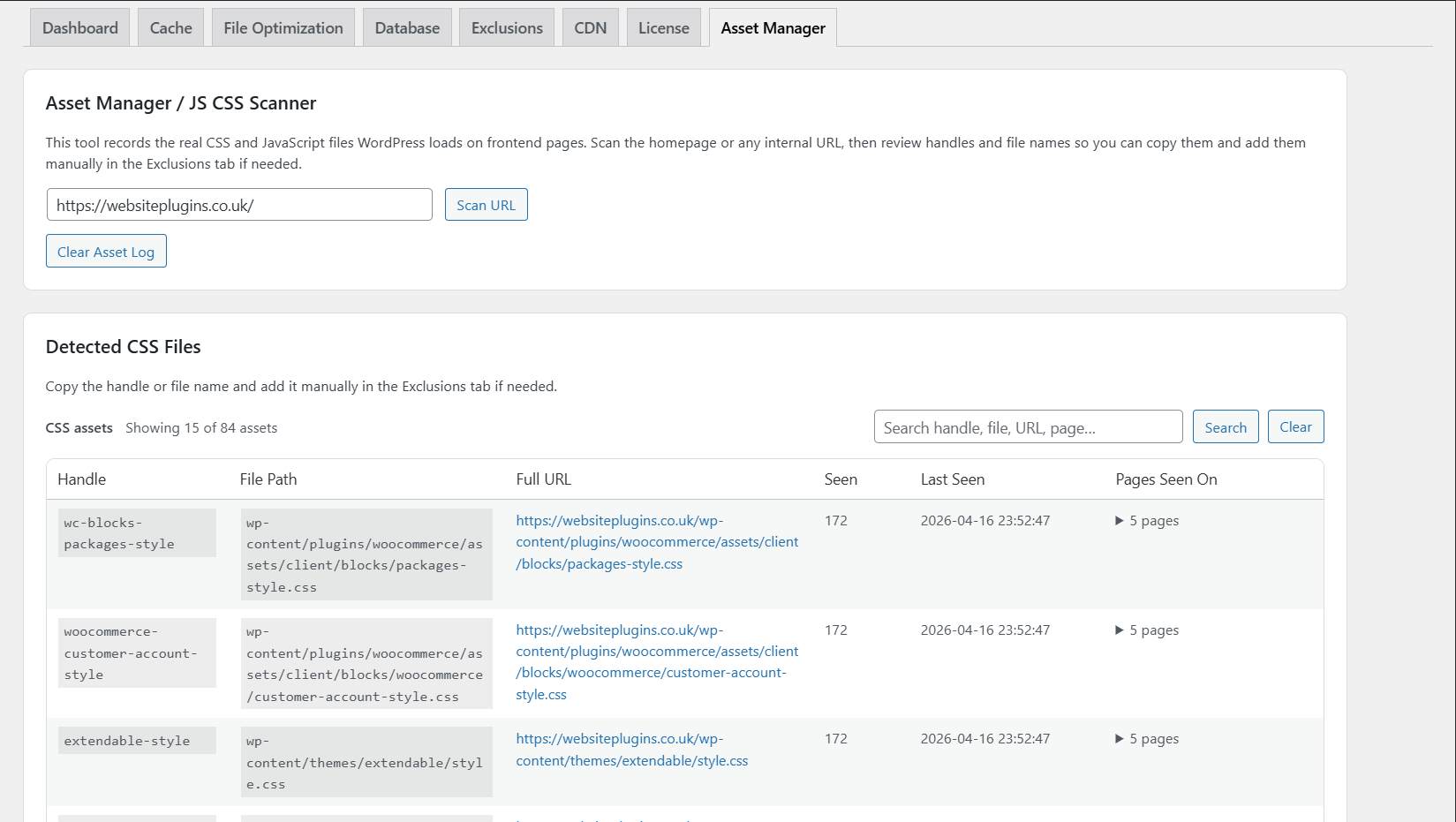The width and height of the screenshot is (1456, 822).
Task: Select the Asset Manager tab
Action: point(772,27)
